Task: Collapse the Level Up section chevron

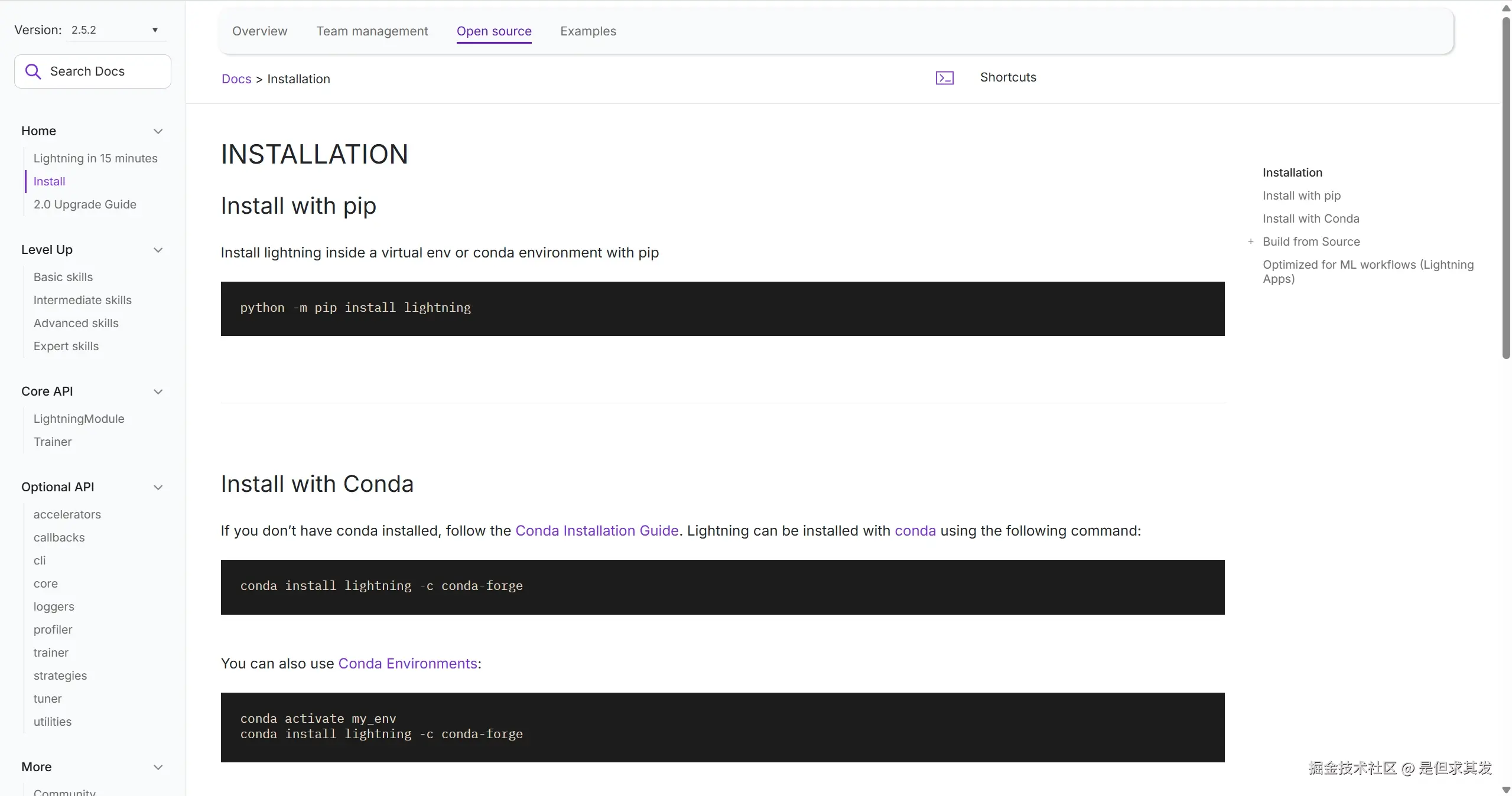Action: pyautogui.click(x=158, y=250)
